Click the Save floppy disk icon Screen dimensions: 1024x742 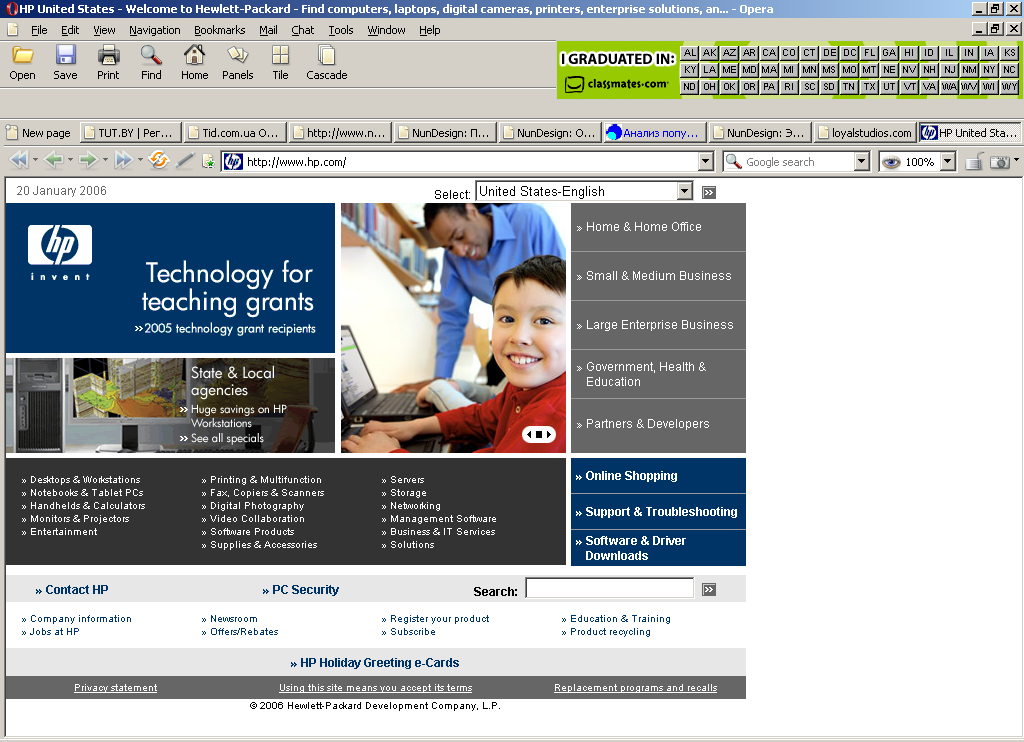pos(65,55)
